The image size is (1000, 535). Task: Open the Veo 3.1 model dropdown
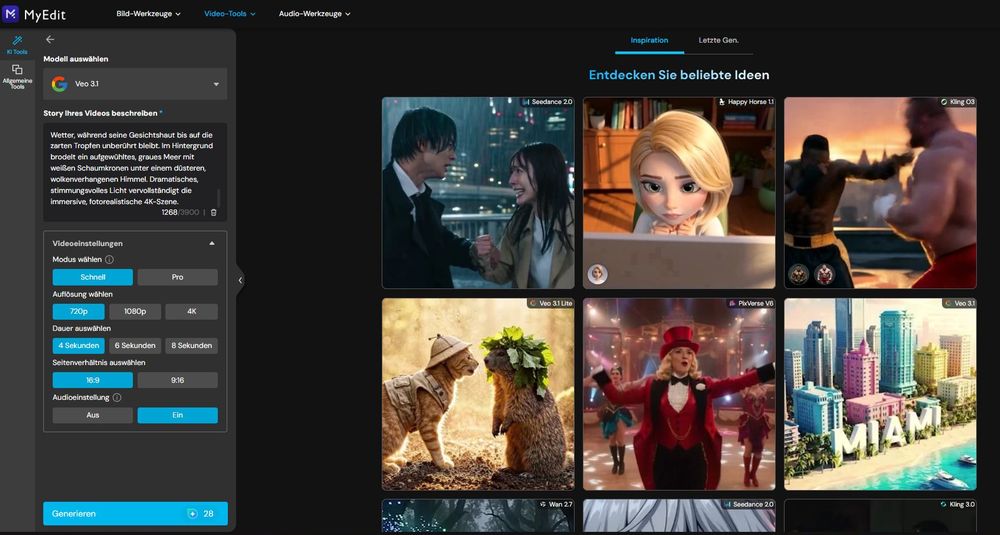pos(135,84)
